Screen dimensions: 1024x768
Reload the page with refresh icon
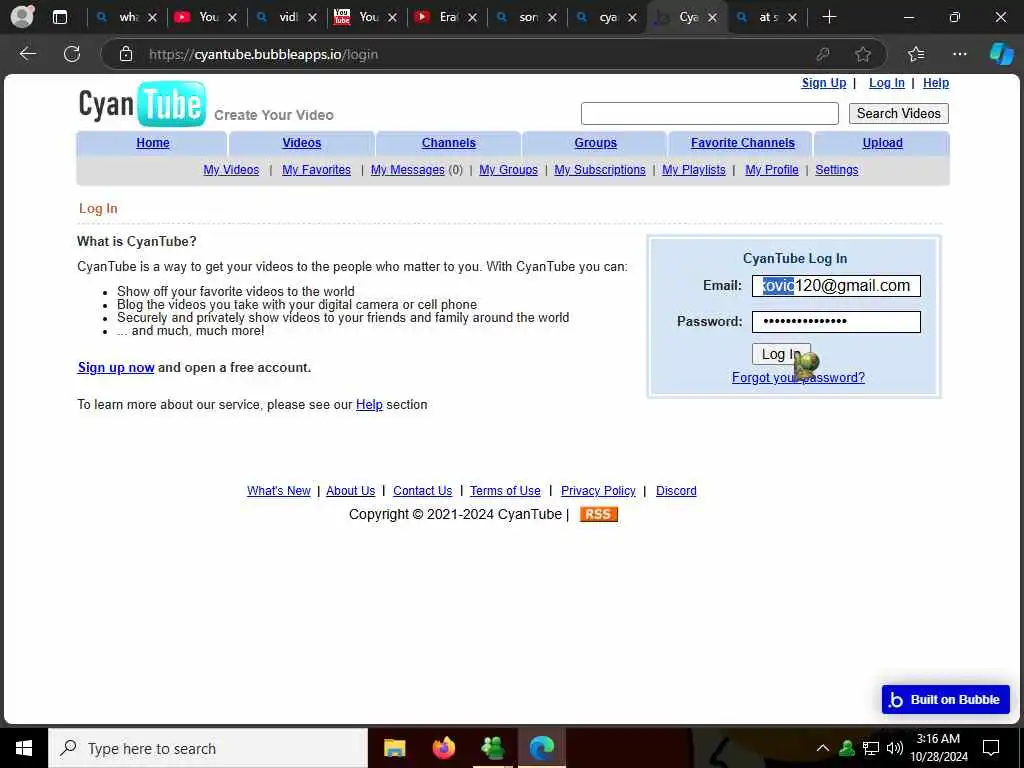[72, 54]
